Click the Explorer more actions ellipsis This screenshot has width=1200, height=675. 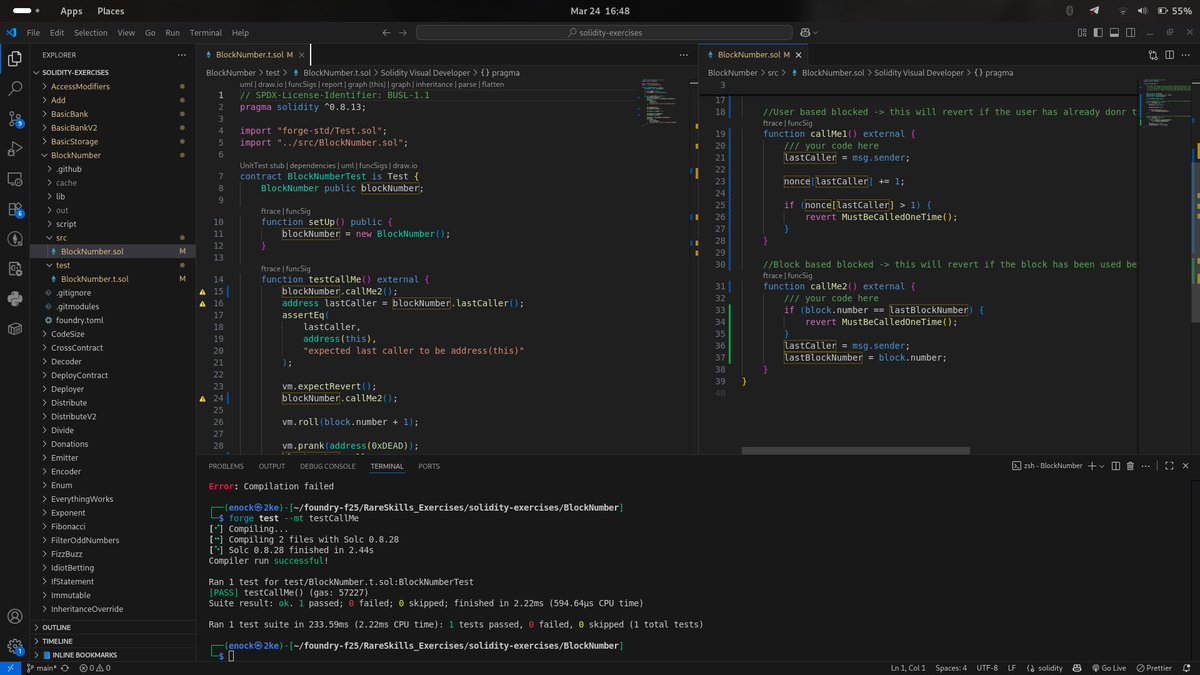point(180,55)
